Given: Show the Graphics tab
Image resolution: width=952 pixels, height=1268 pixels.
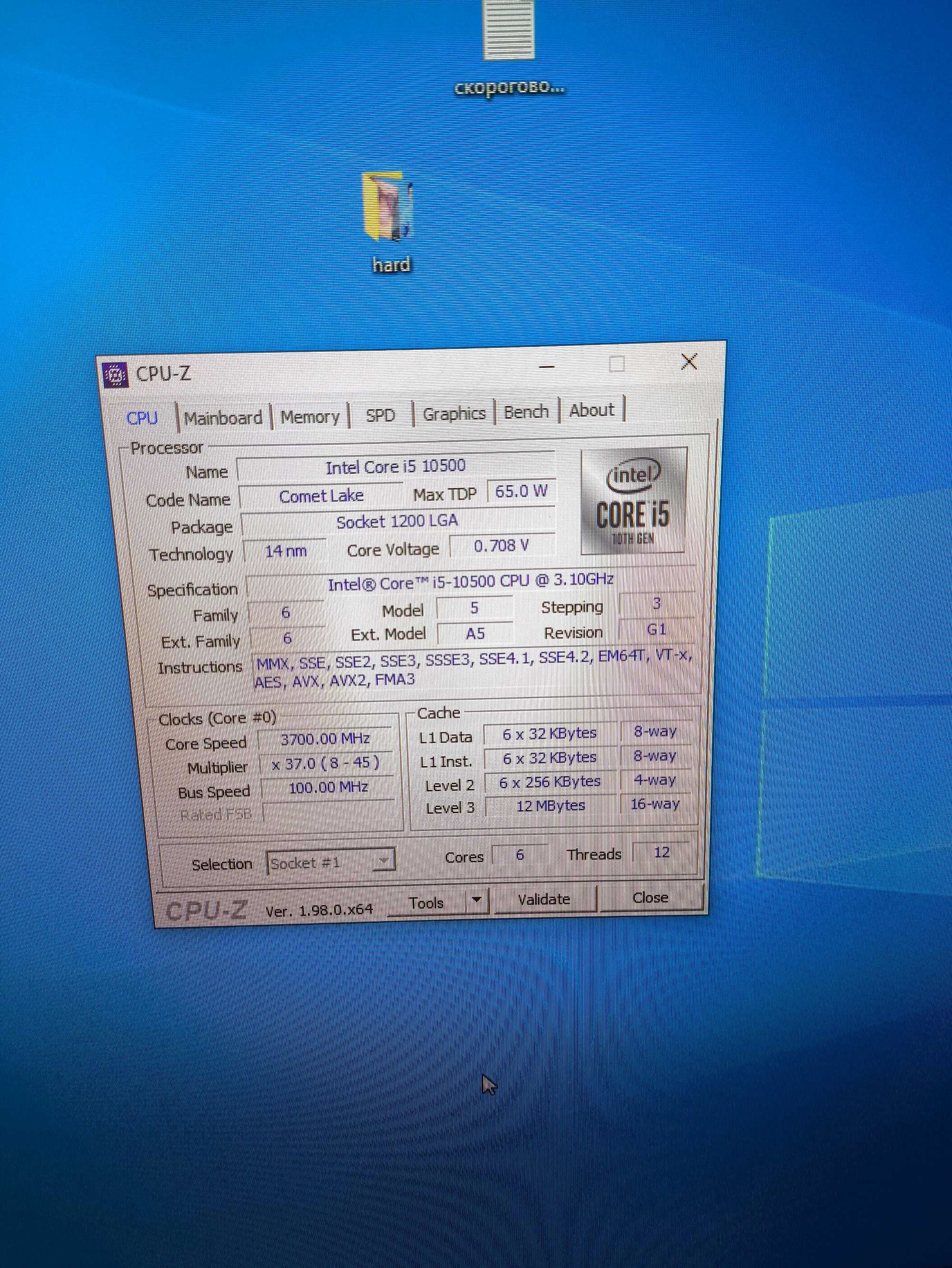Looking at the screenshot, I should [454, 413].
